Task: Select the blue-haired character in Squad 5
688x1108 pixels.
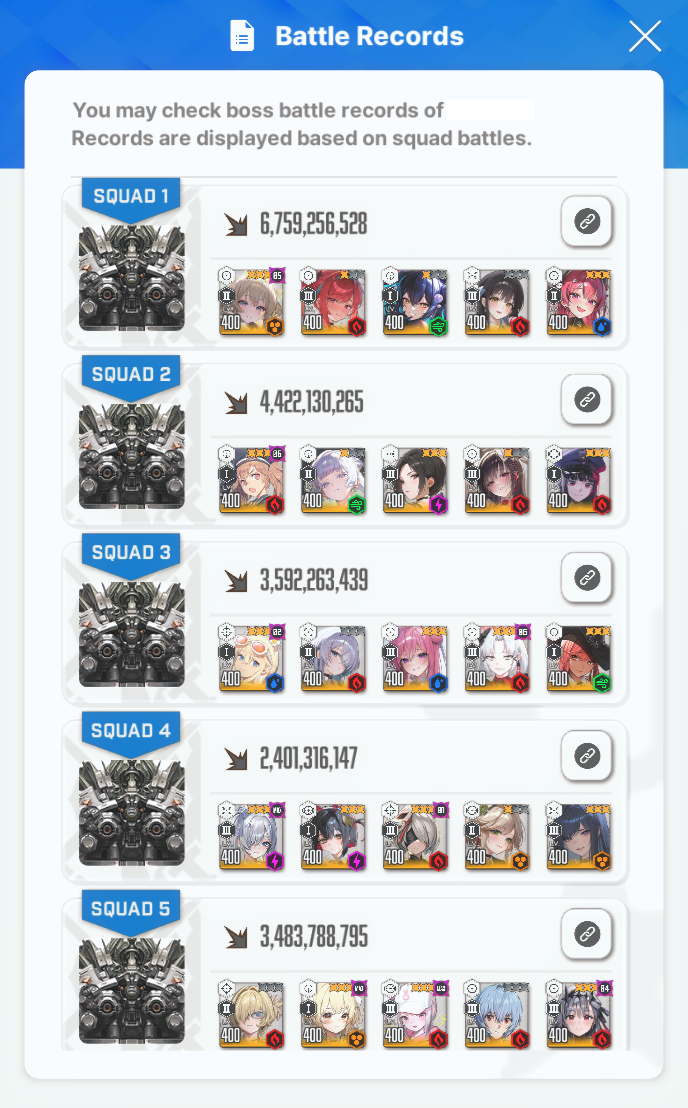Action: 497,1014
